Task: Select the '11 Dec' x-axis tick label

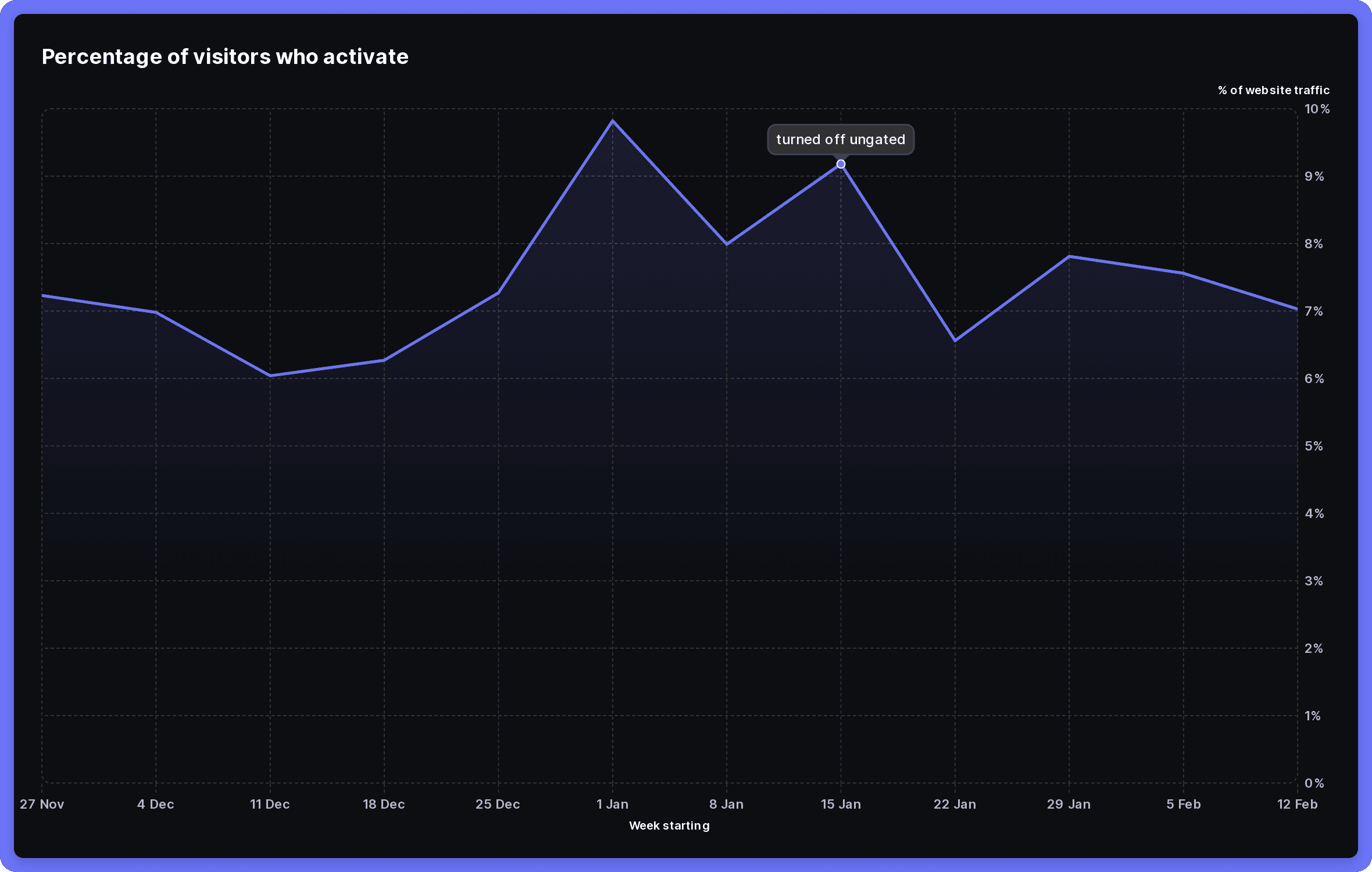Action: 269,804
